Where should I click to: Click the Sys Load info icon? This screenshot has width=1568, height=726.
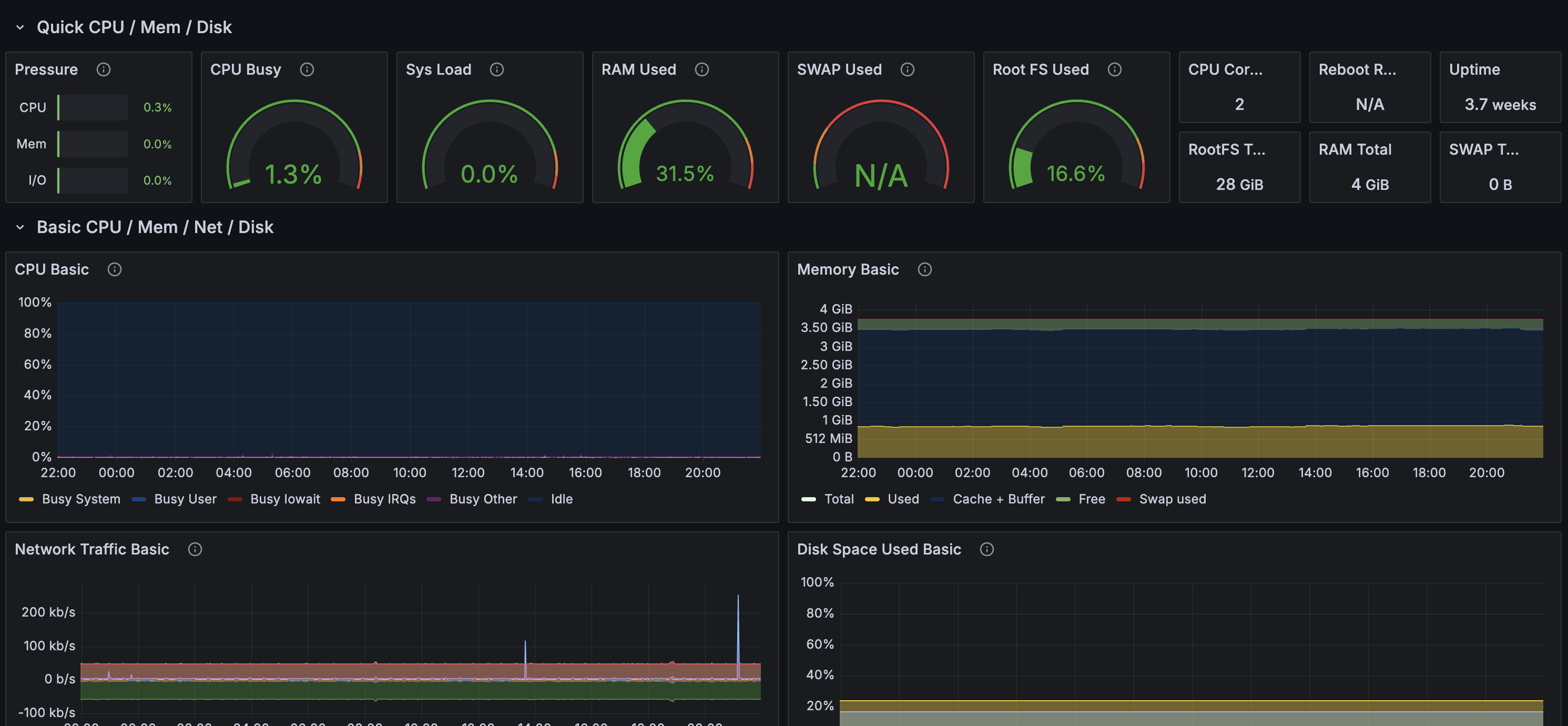497,69
